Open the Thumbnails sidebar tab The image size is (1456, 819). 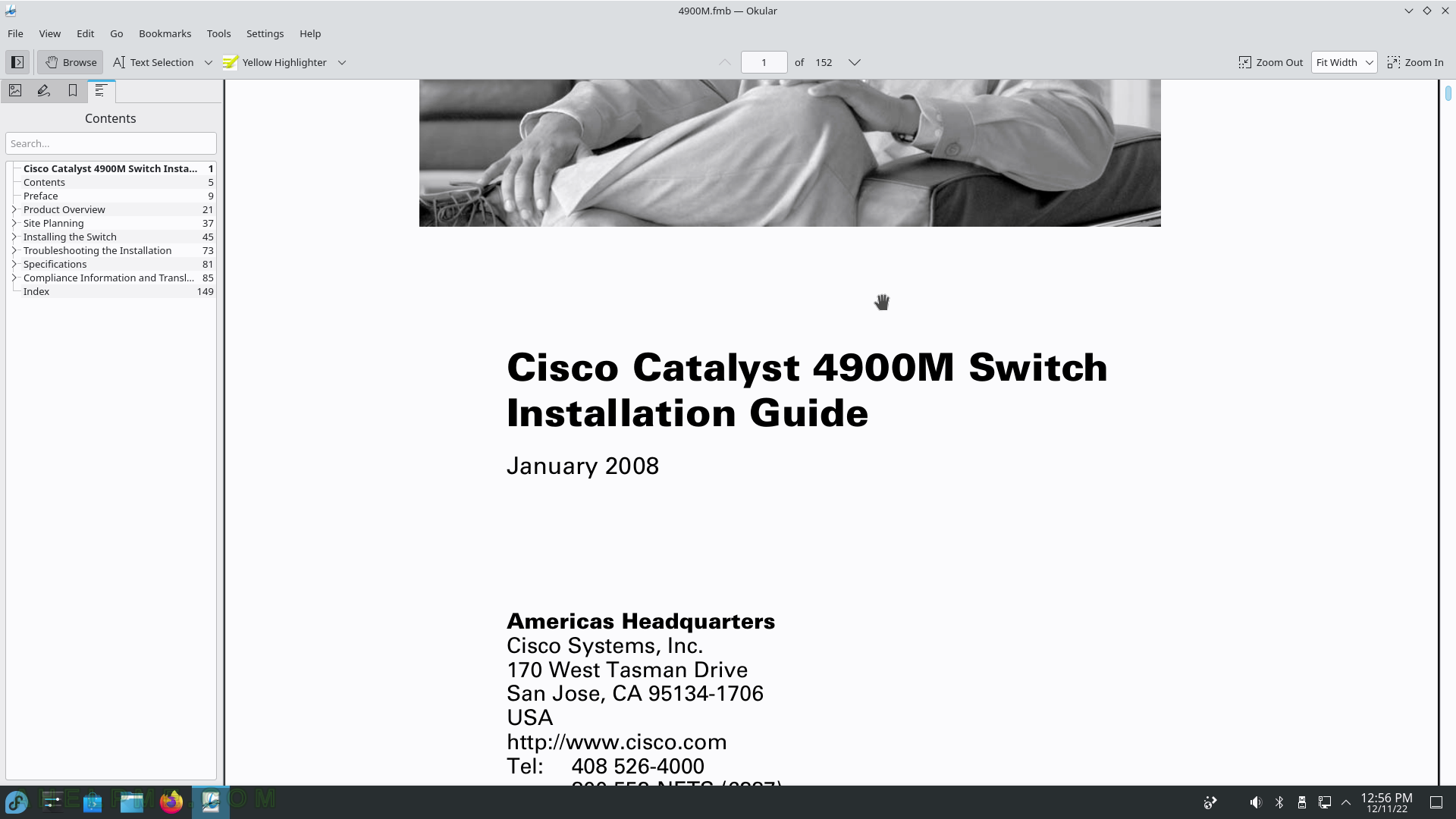pos(15,90)
